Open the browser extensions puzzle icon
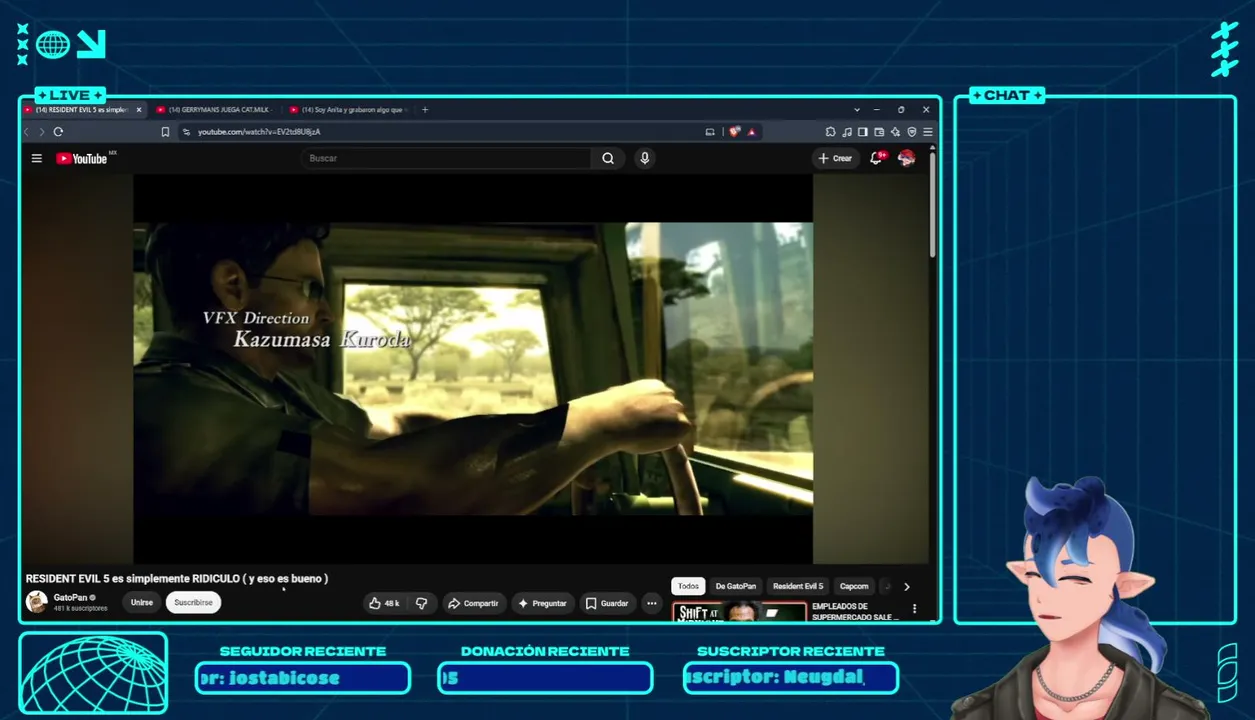1255x720 pixels. pyautogui.click(x=830, y=132)
